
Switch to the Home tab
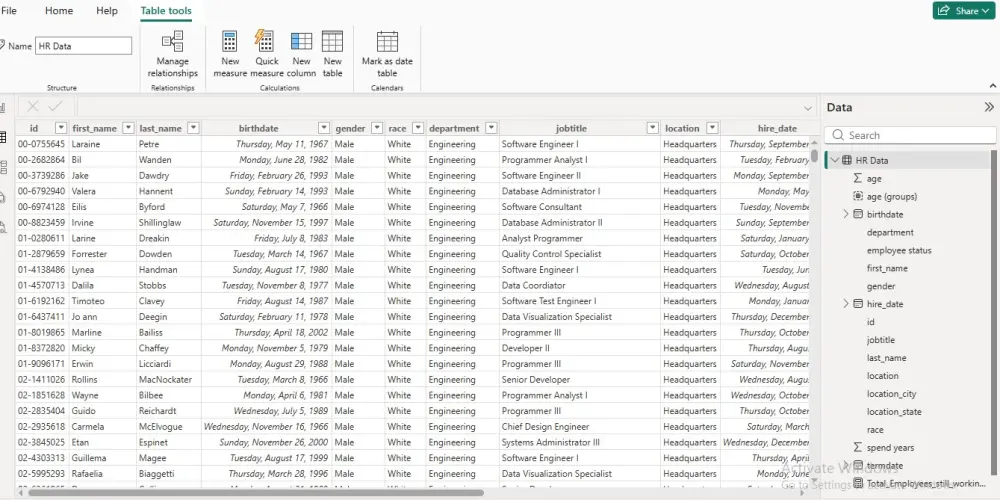click(59, 11)
